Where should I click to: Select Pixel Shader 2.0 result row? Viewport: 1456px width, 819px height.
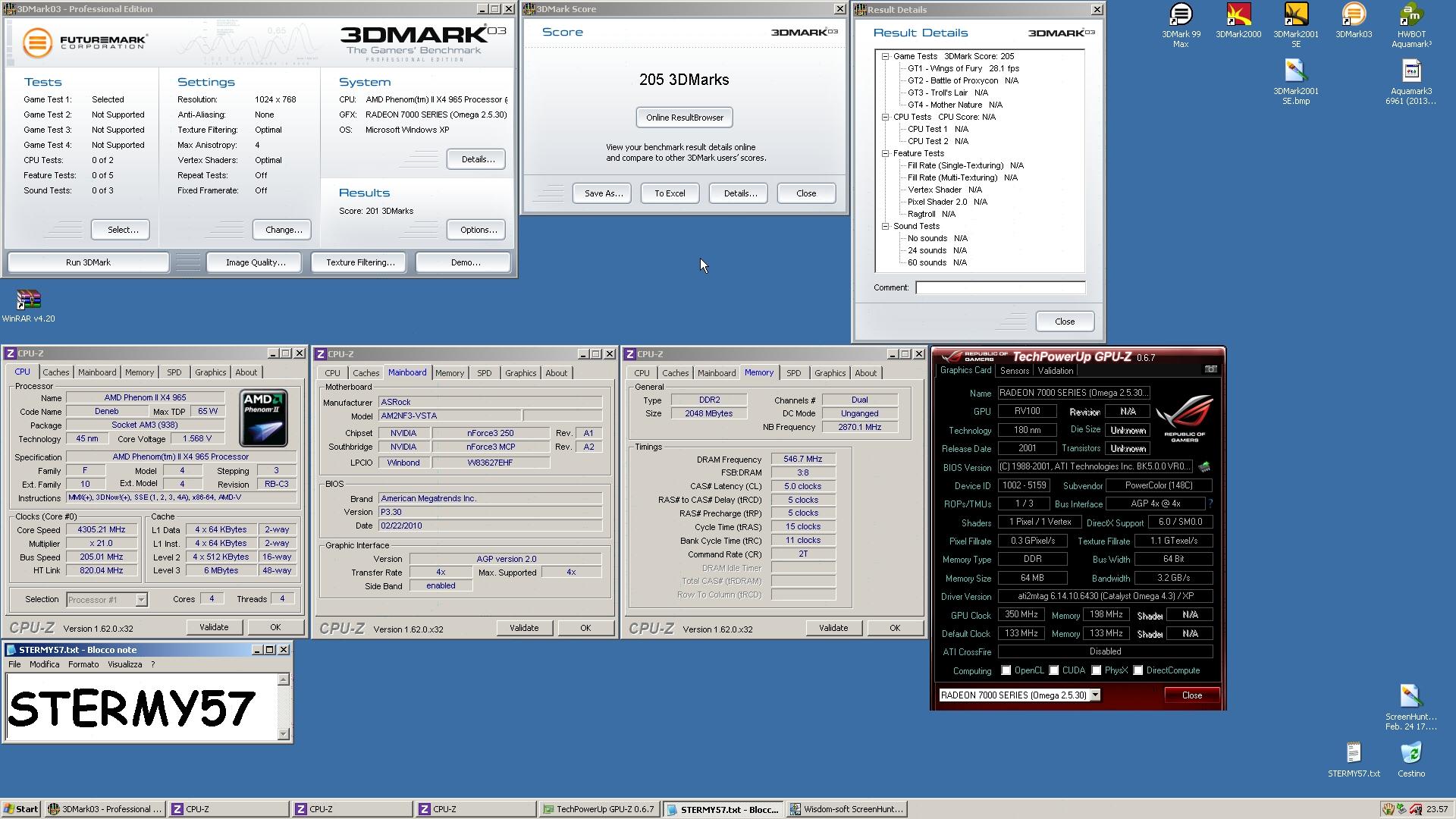(x=947, y=202)
